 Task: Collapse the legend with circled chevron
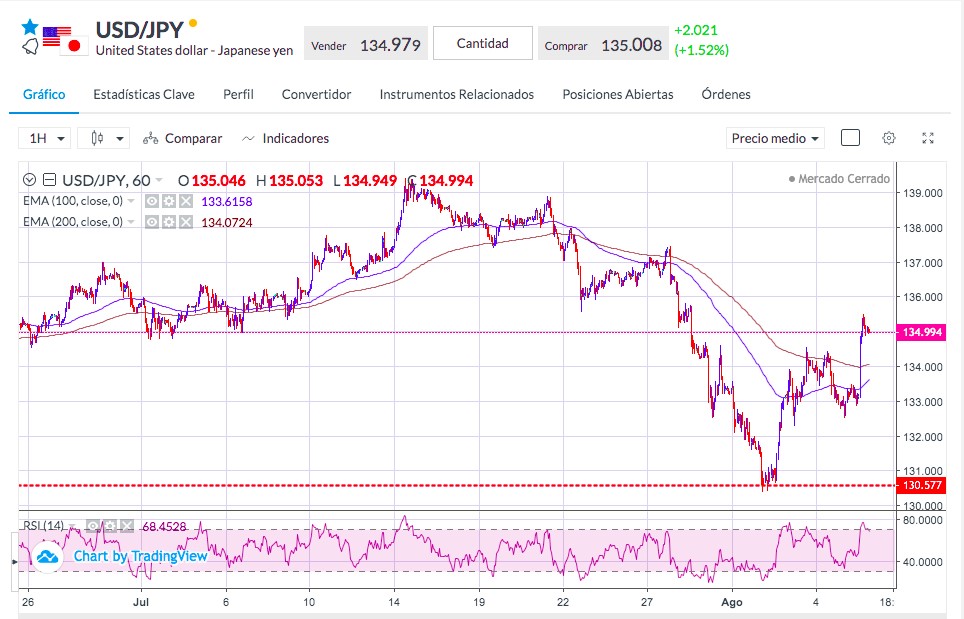29,180
